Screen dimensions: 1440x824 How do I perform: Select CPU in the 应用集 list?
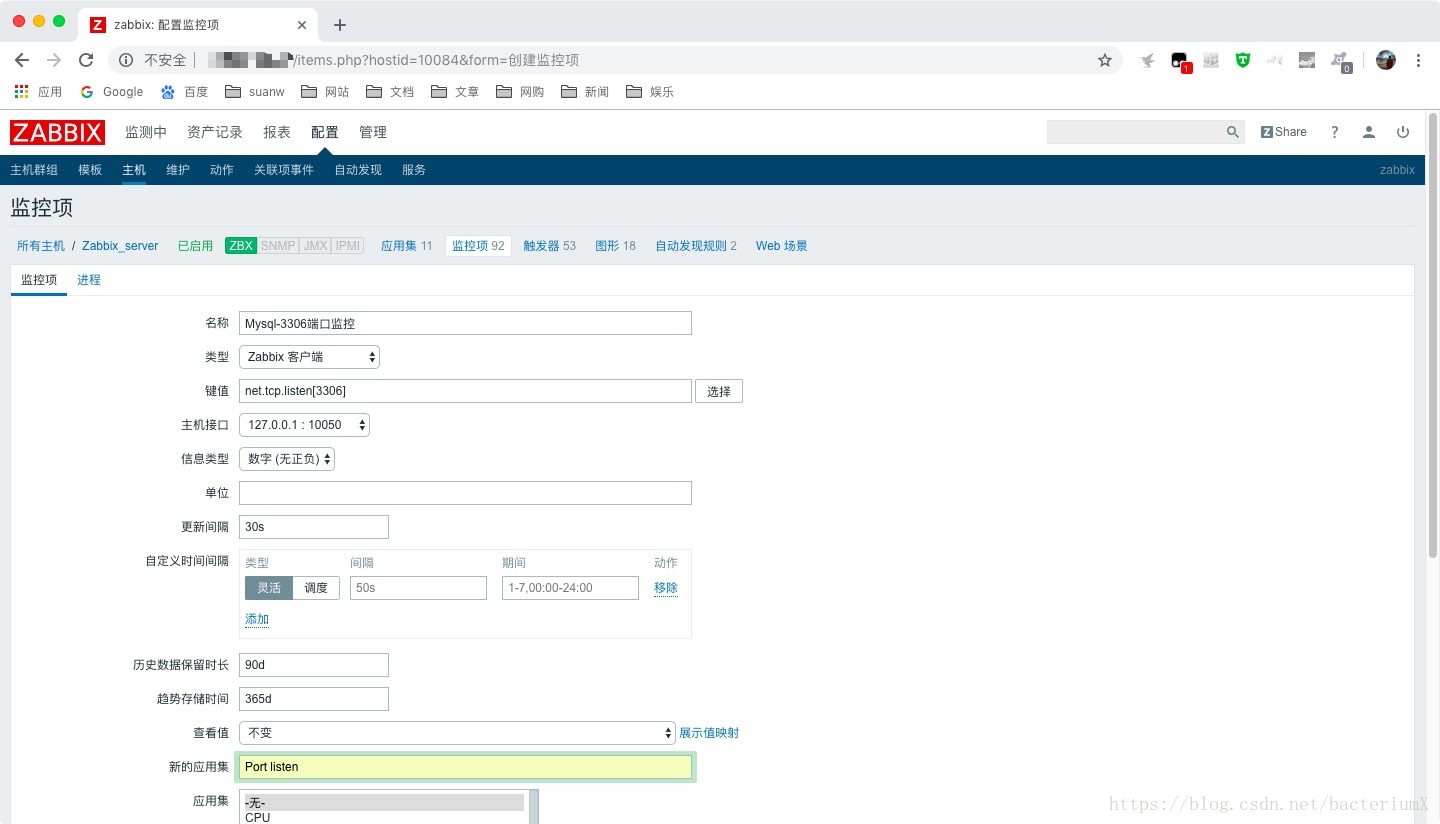(384, 817)
